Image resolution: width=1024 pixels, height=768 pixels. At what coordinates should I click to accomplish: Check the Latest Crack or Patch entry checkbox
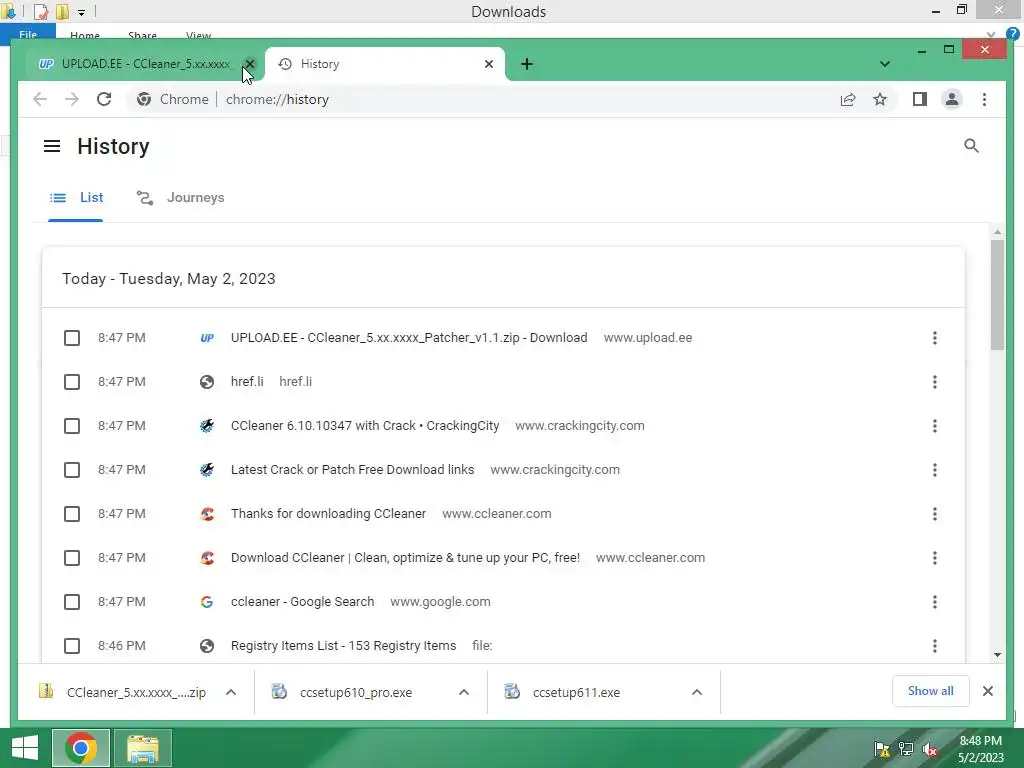click(x=72, y=470)
